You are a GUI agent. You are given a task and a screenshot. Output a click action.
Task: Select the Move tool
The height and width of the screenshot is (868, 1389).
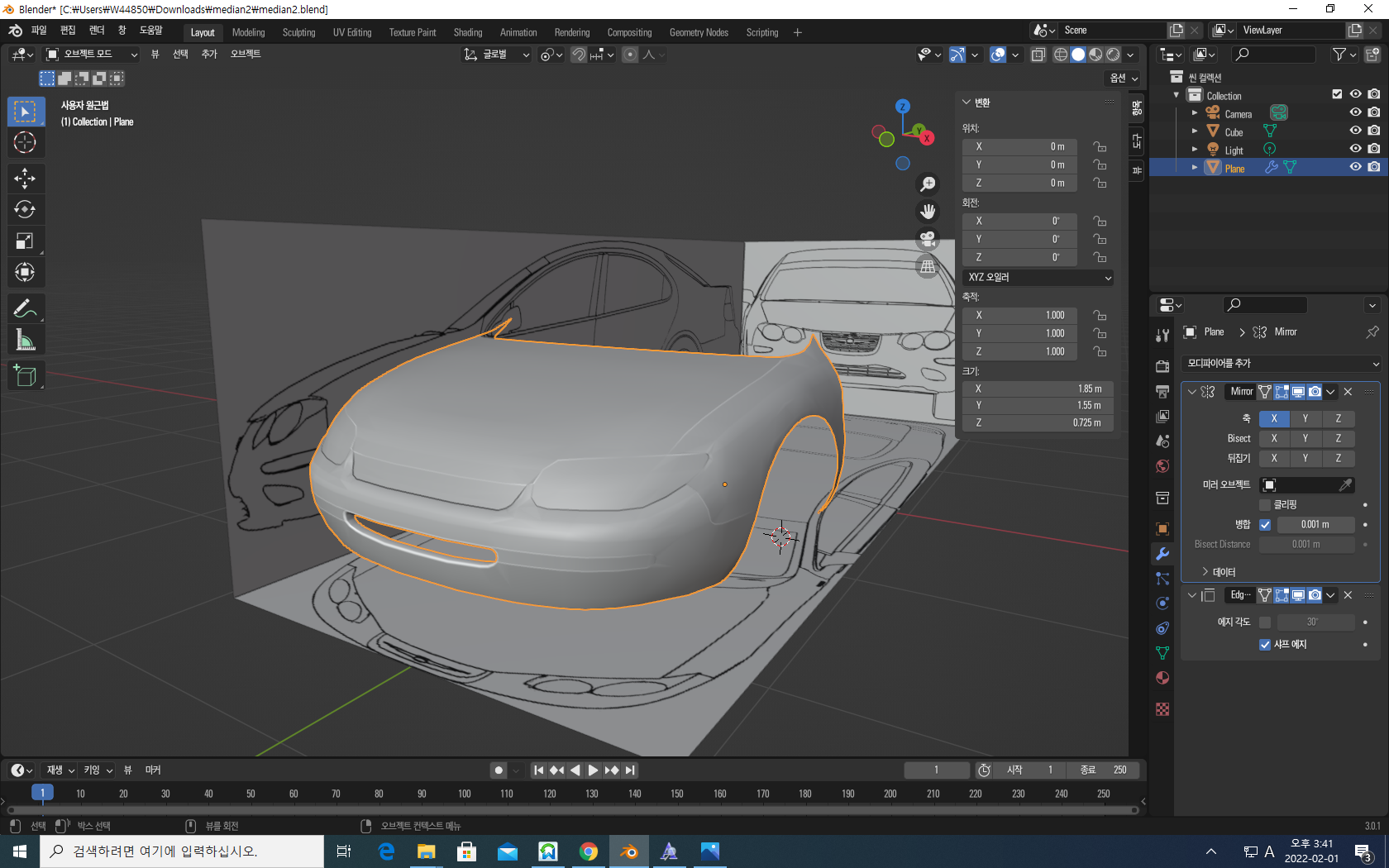(x=25, y=179)
